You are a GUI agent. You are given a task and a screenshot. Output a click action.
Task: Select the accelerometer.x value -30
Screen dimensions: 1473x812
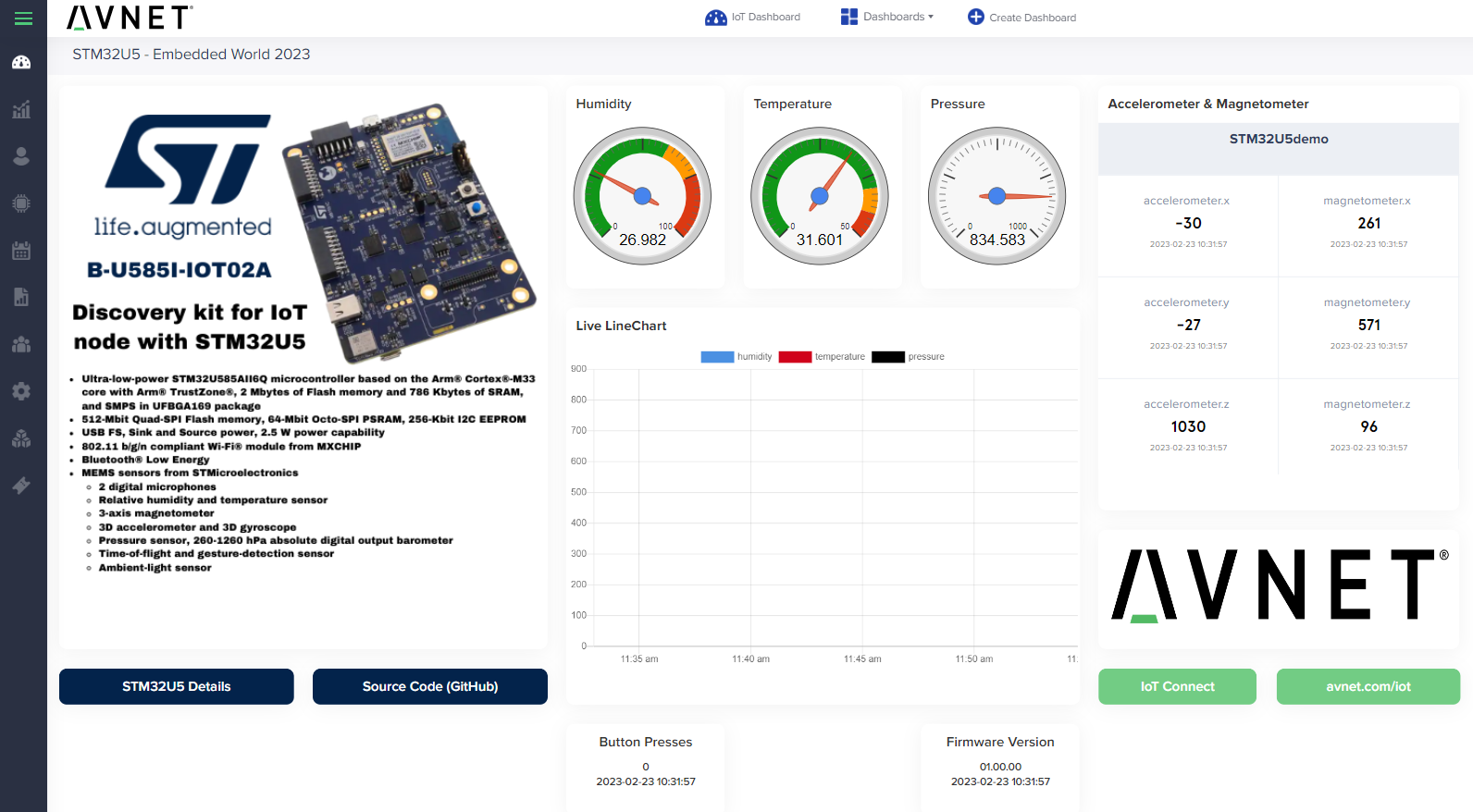(x=1188, y=223)
